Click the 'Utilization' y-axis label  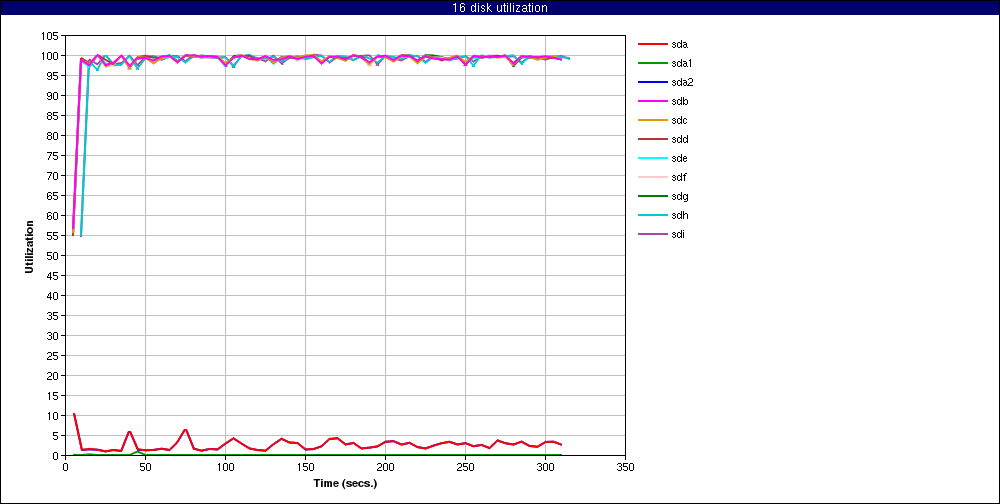click(x=29, y=246)
